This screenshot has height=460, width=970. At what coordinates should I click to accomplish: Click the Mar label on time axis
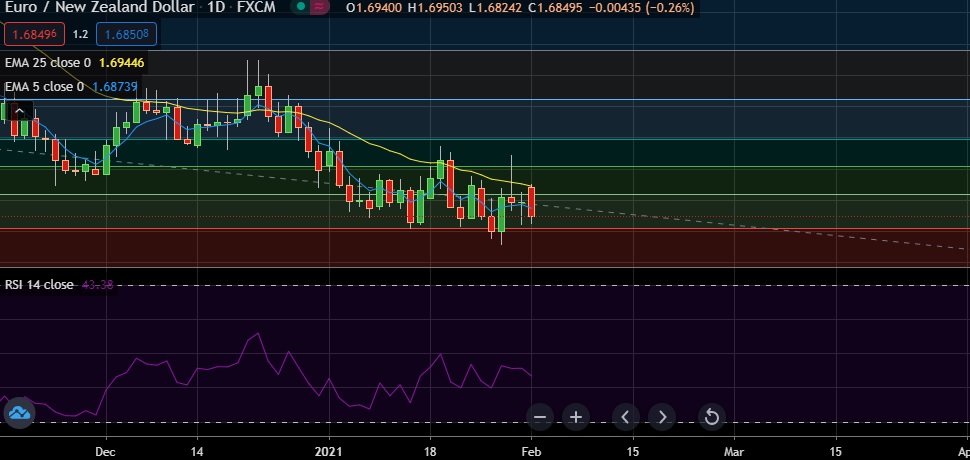pyautogui.click(x=734, y=451)
